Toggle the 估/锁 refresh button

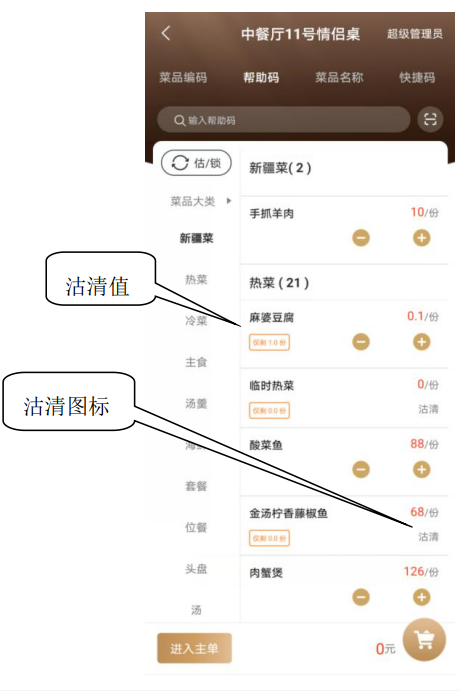click(x=196, y=163)
